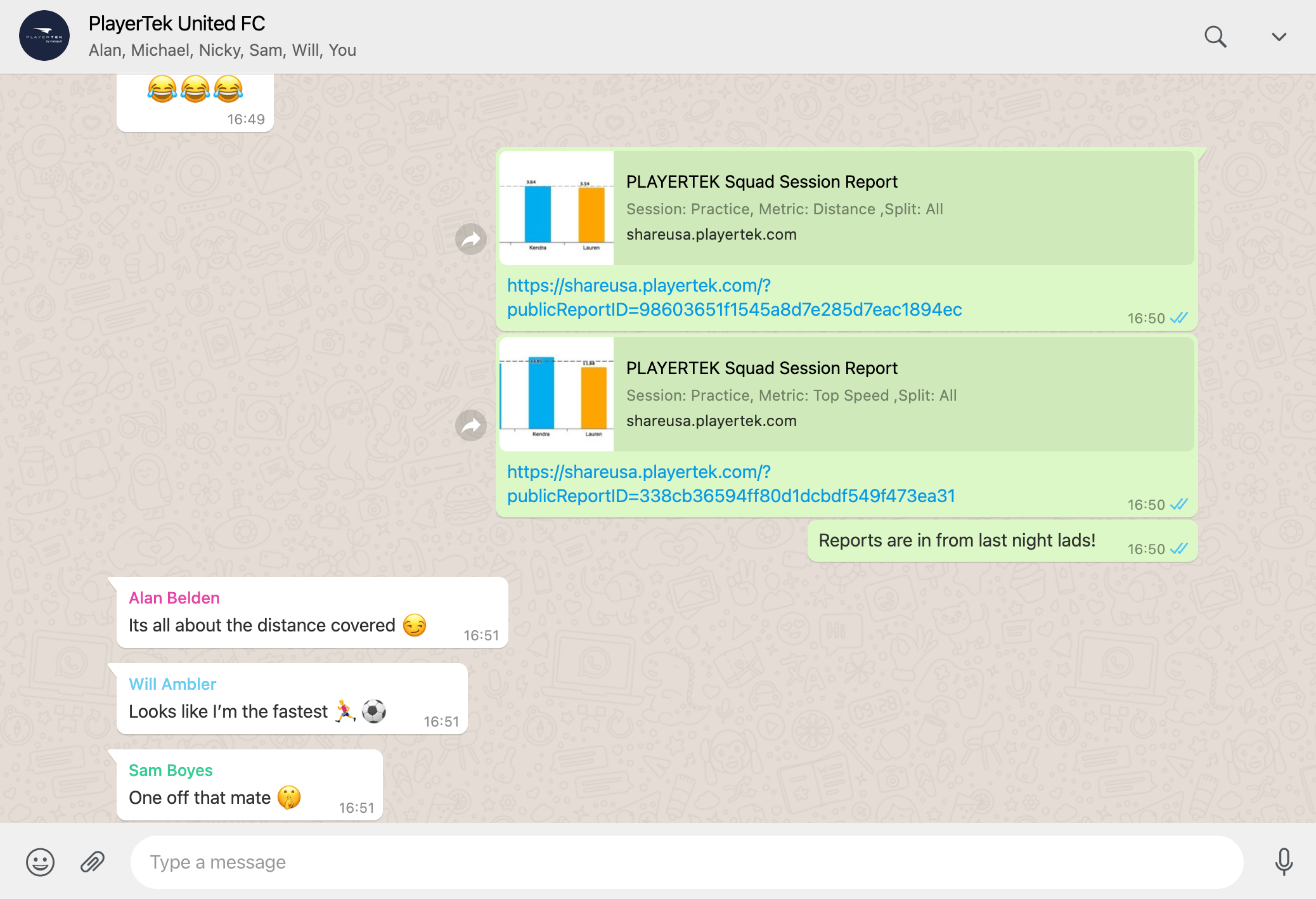Image resolution: width=1316 pixels, height=899 pixels.
Task: Click the Alan Belden sender name
Action: click(x=174, y=598)
